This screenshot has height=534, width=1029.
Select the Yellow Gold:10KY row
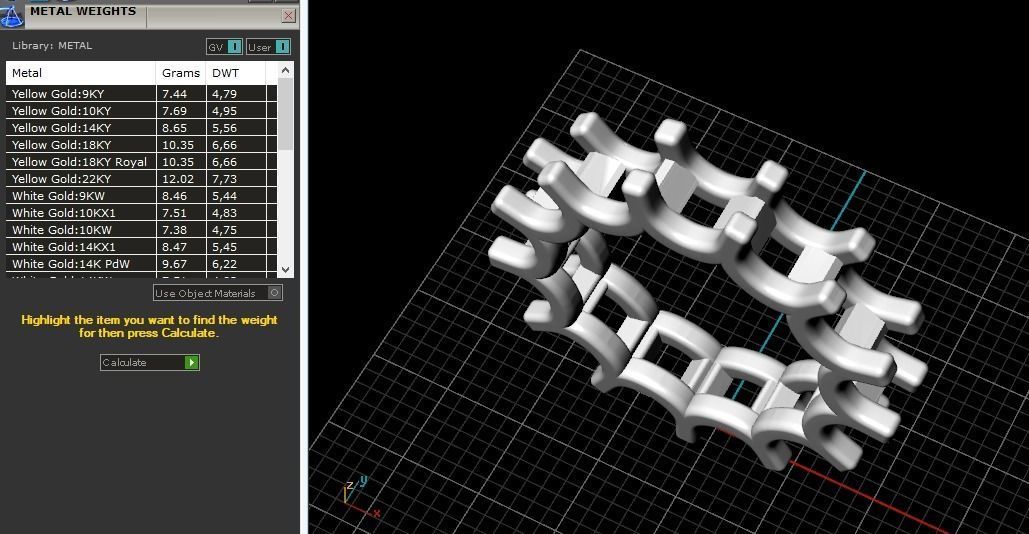point(141,111)
